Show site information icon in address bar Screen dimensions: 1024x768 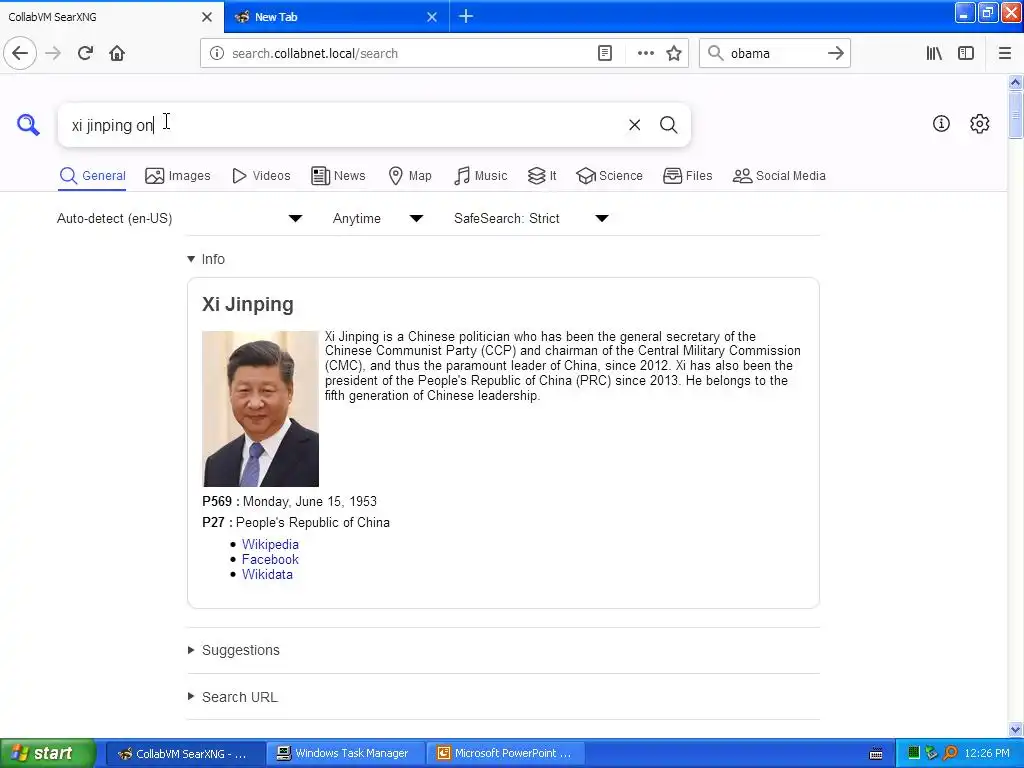coord(217,53)
